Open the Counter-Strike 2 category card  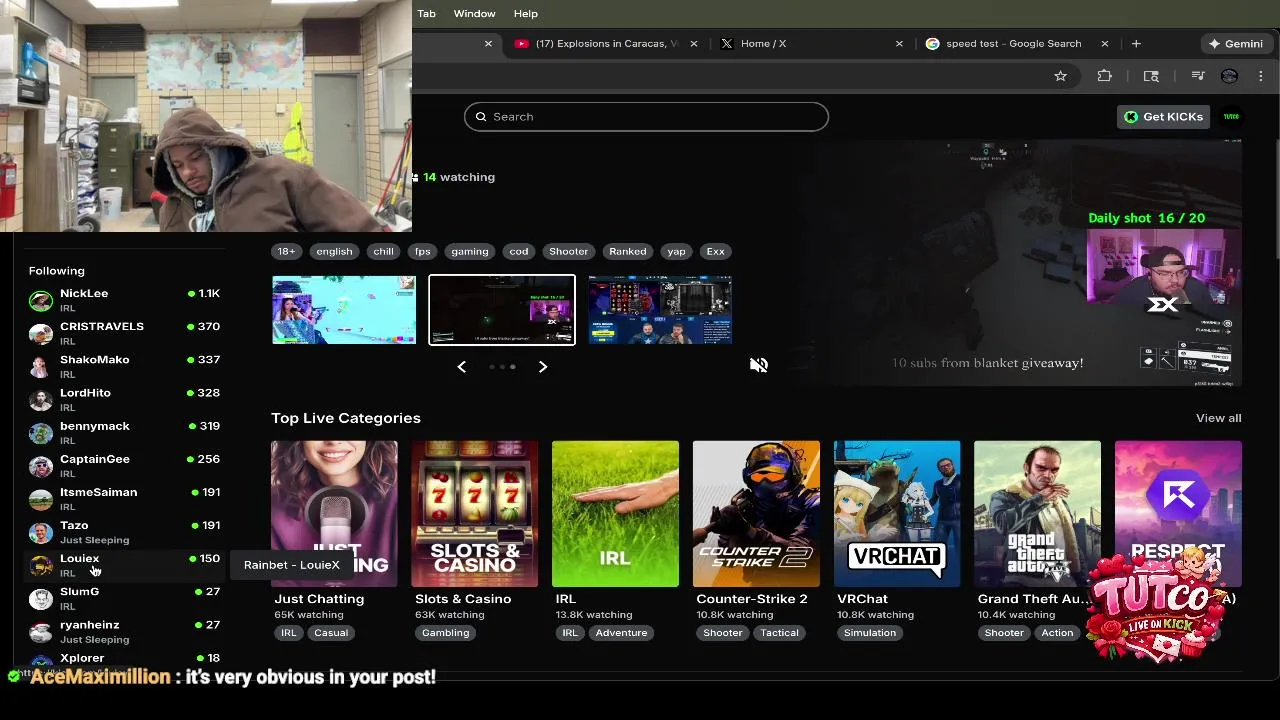click(x=756, y=514)
